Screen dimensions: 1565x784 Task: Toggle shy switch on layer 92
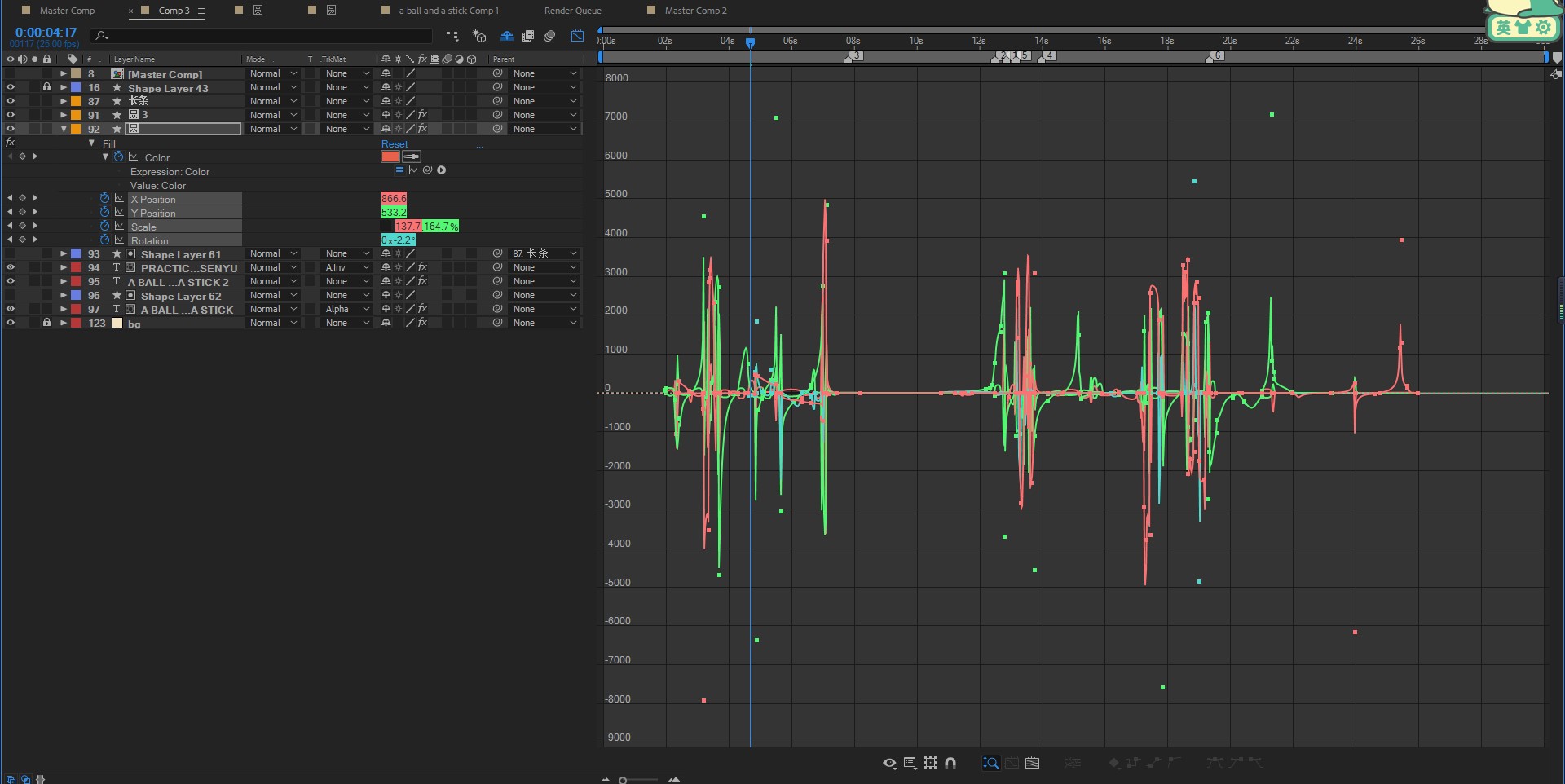386,129
